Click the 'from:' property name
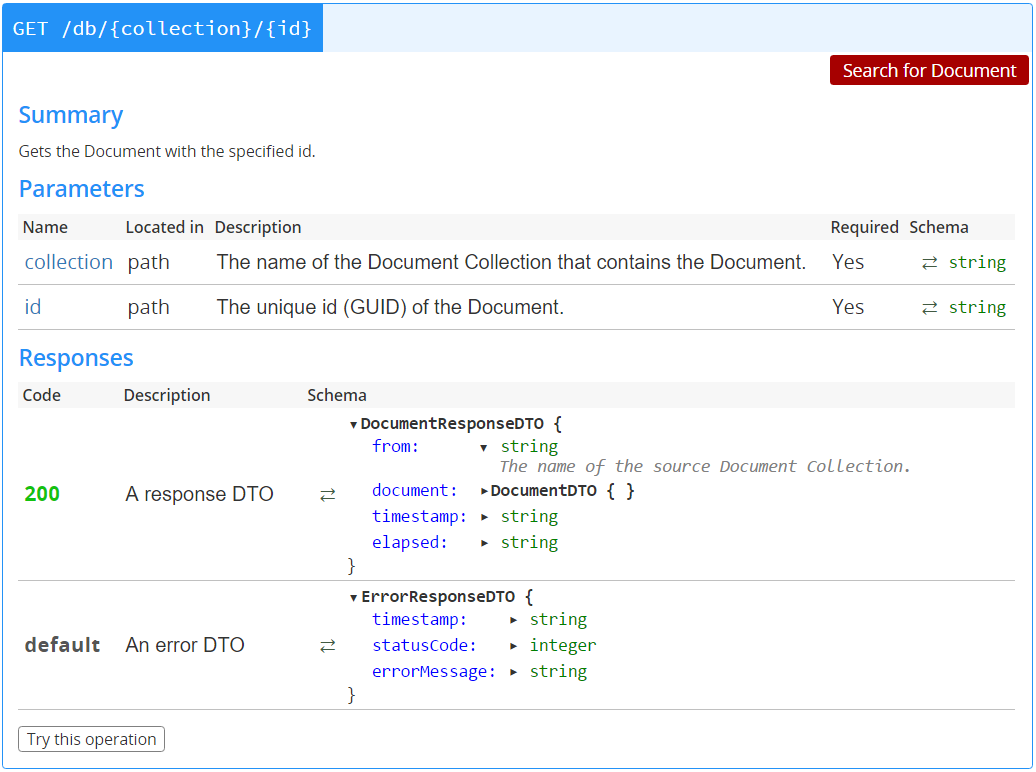Screen dimensions: 1036x772 (x=395, y=447)
